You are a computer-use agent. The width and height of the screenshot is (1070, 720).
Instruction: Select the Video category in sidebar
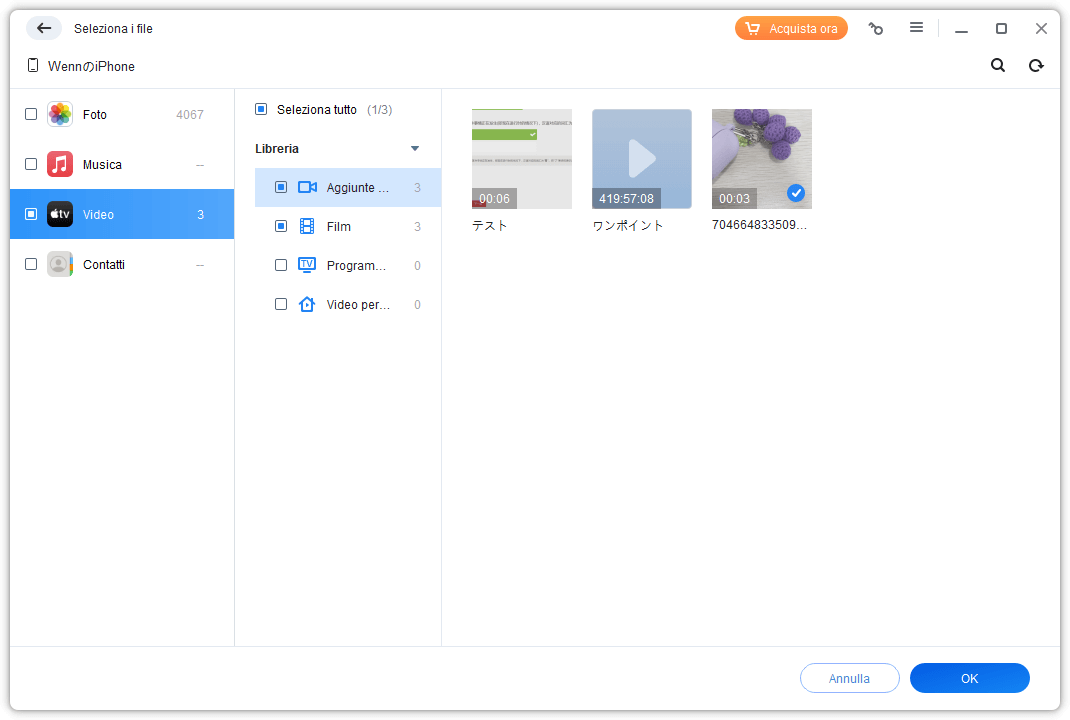pos(122,214)
